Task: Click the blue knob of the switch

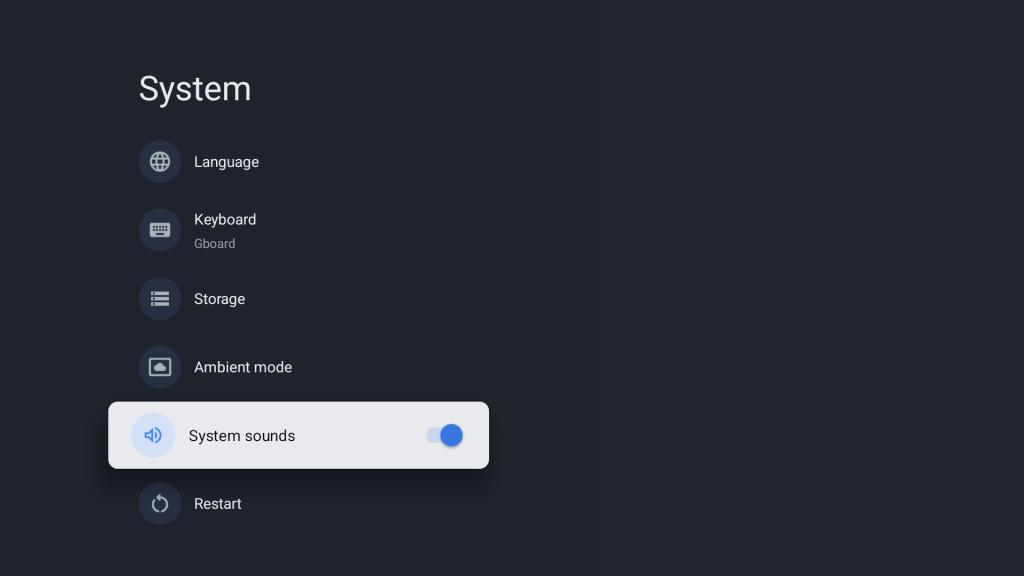Action: pyautogui.click(x=451, y=435)
